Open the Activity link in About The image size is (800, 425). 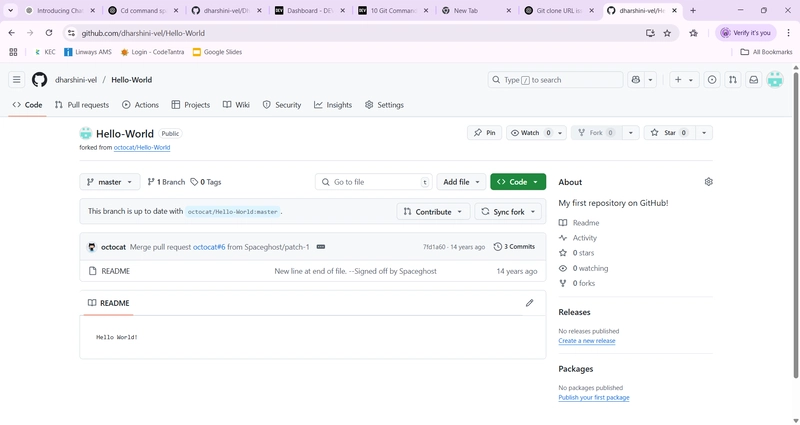[578, 238]
